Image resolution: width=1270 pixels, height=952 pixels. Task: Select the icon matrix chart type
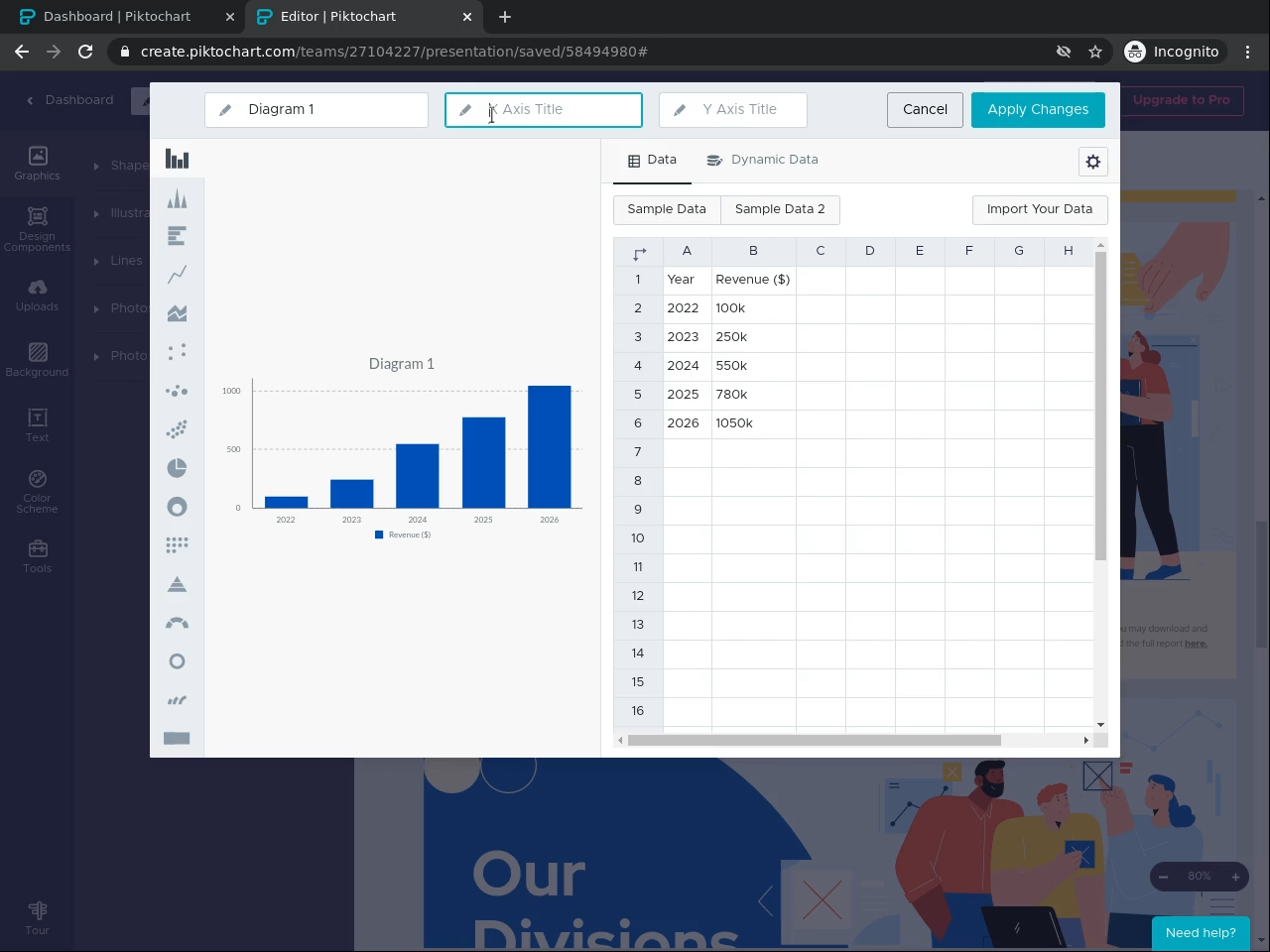click(x=177, y=545)
